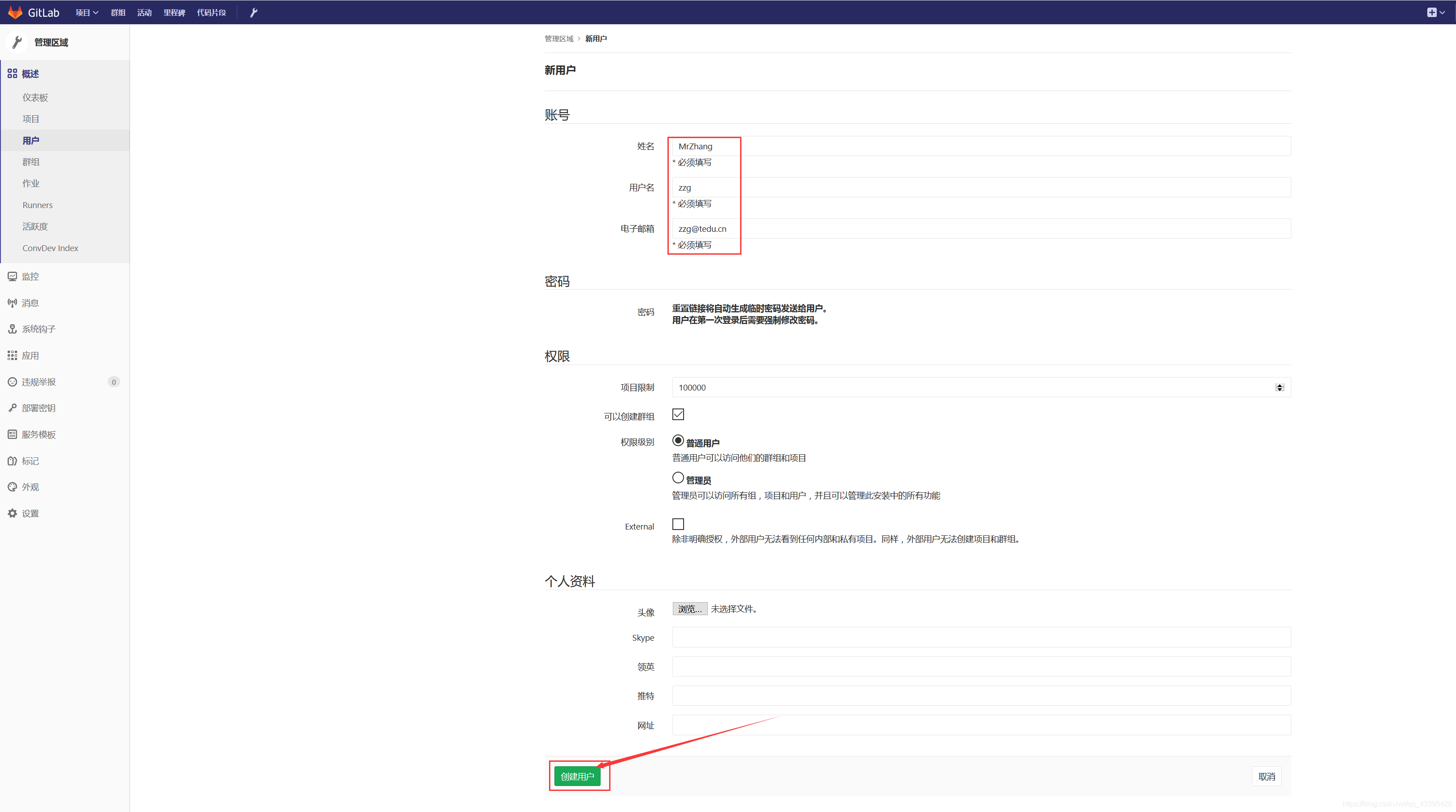Open the 标记 (Labels) panel
This screenshot has width=1456, height=812.
tap(29, 460)
